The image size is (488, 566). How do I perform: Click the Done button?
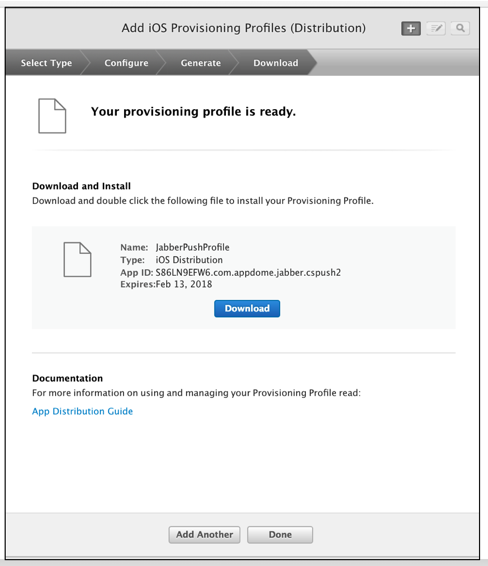click(x=280, y=535)
